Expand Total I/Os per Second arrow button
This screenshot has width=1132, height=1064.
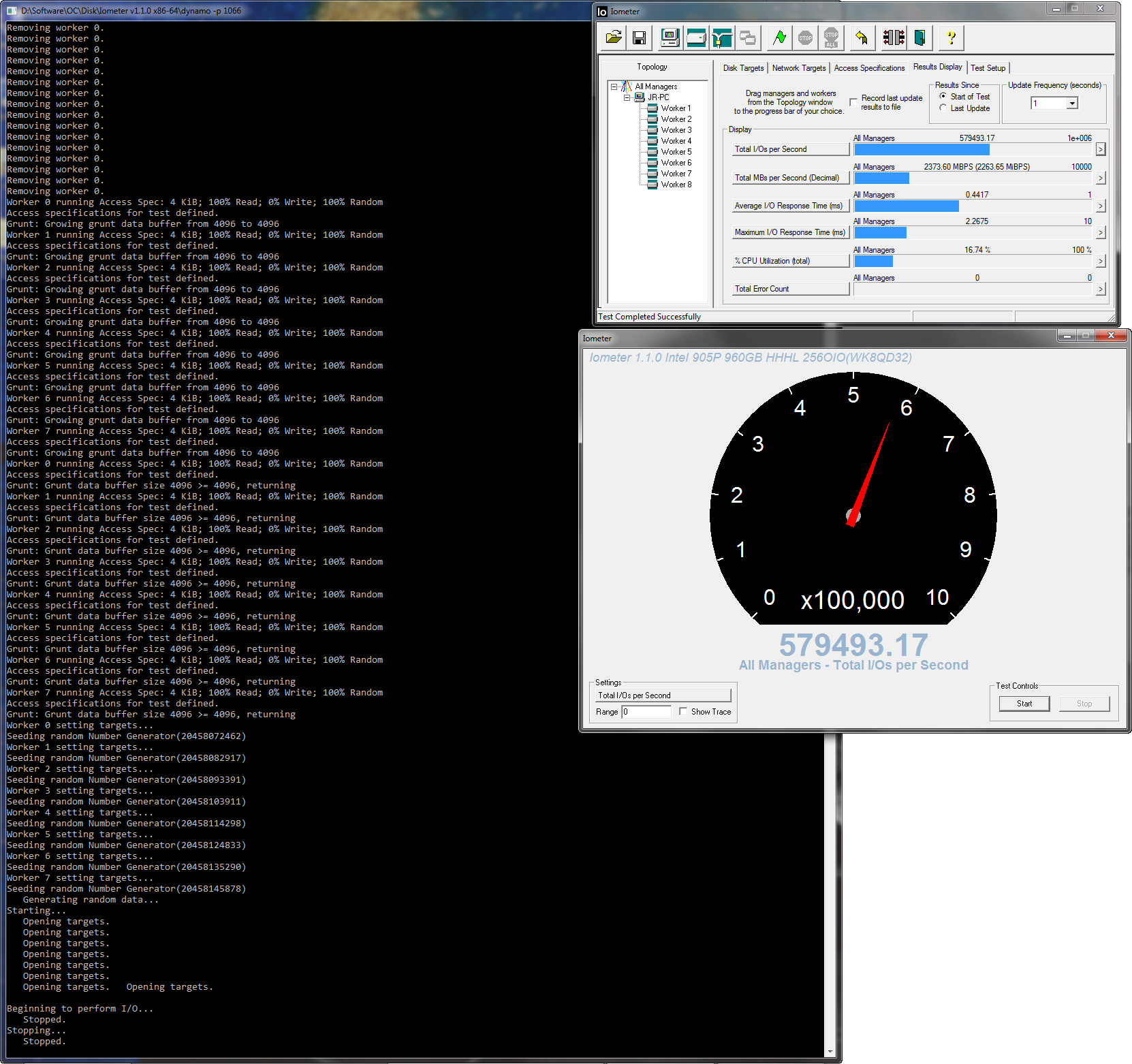(1100, 149)
